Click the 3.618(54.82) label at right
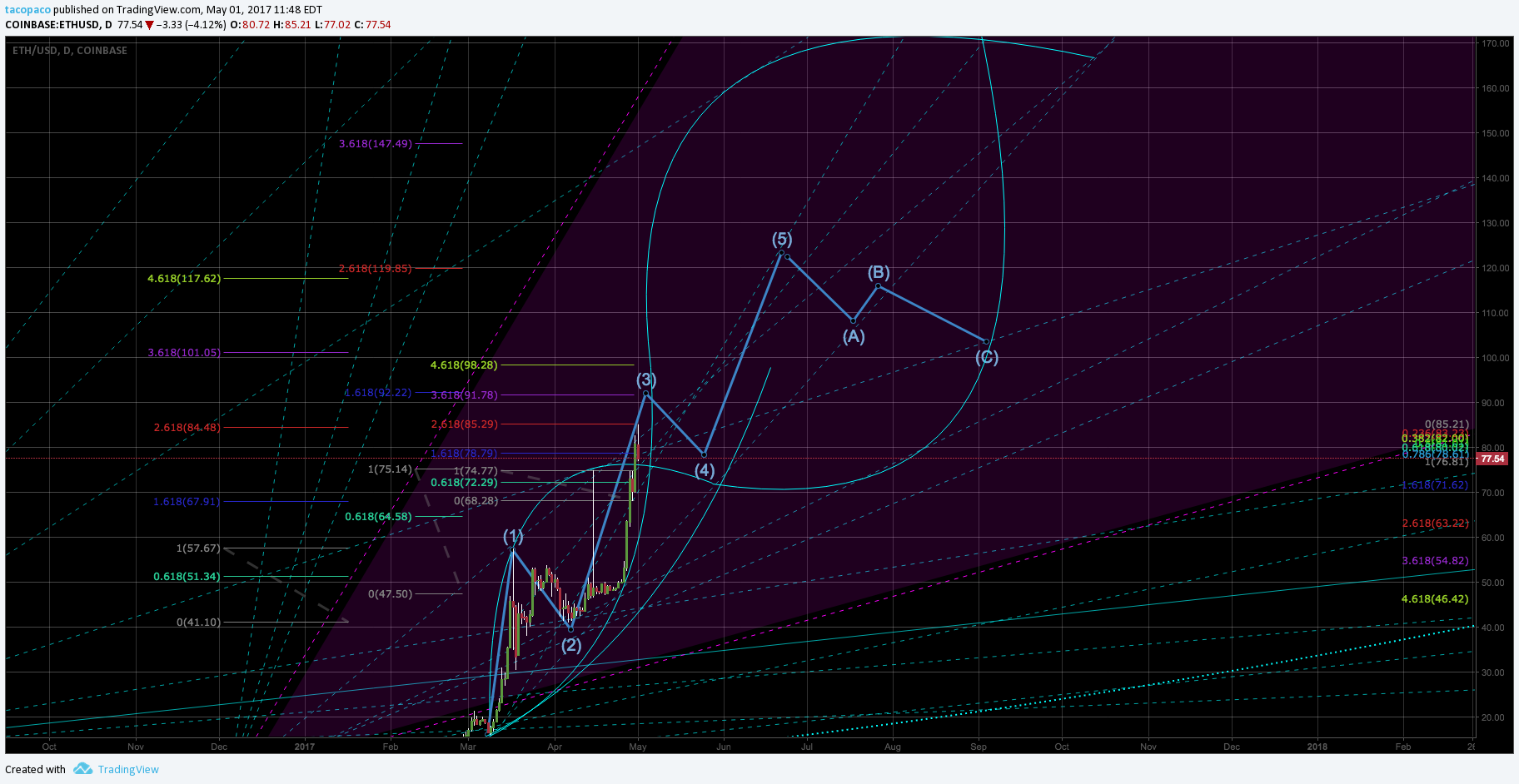This screenshot has width=1519, height=784. 1435,561
